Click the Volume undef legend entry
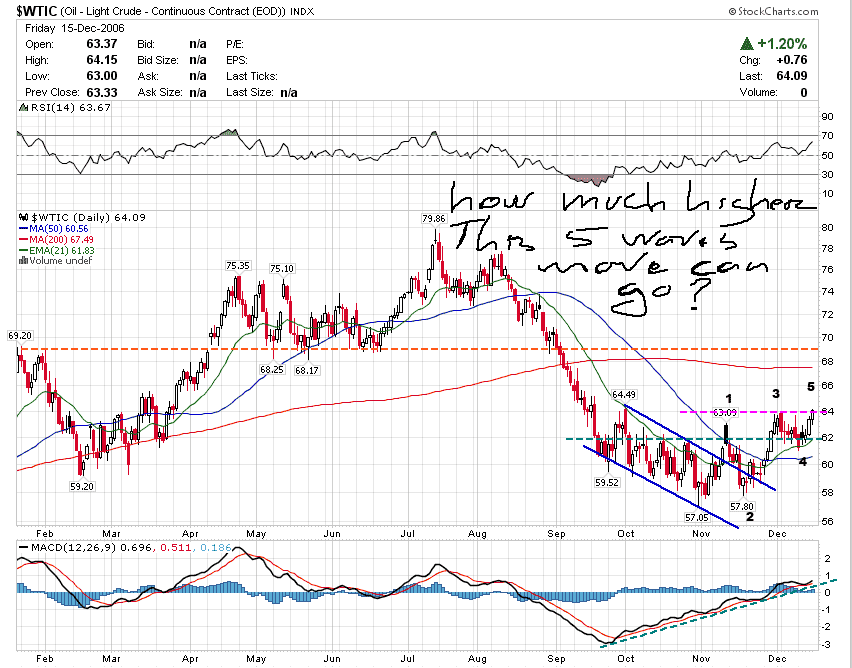 pos(60,261)
